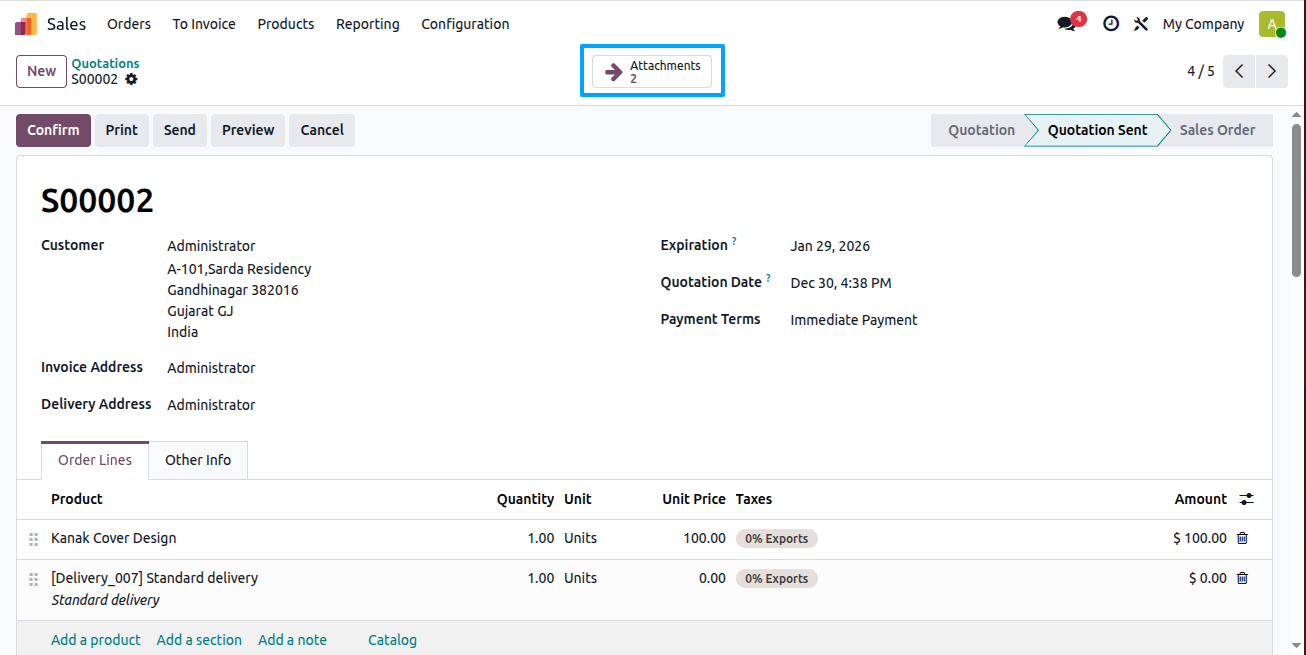Open the Attachments 2 button

point(652,71)
